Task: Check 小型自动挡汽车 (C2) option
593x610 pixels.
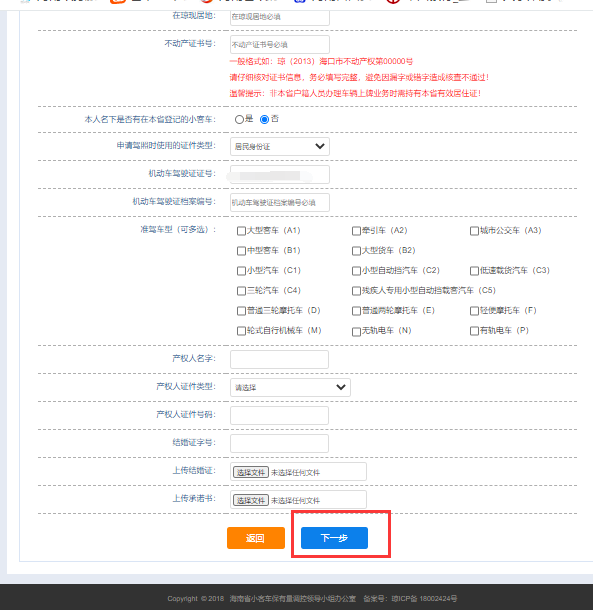Action: click(356, 271)
